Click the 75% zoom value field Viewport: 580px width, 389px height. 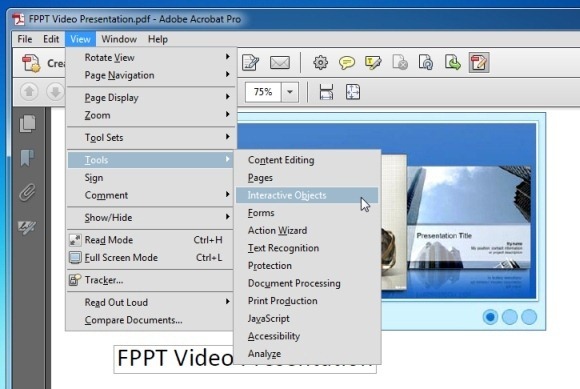click(263, 92)
